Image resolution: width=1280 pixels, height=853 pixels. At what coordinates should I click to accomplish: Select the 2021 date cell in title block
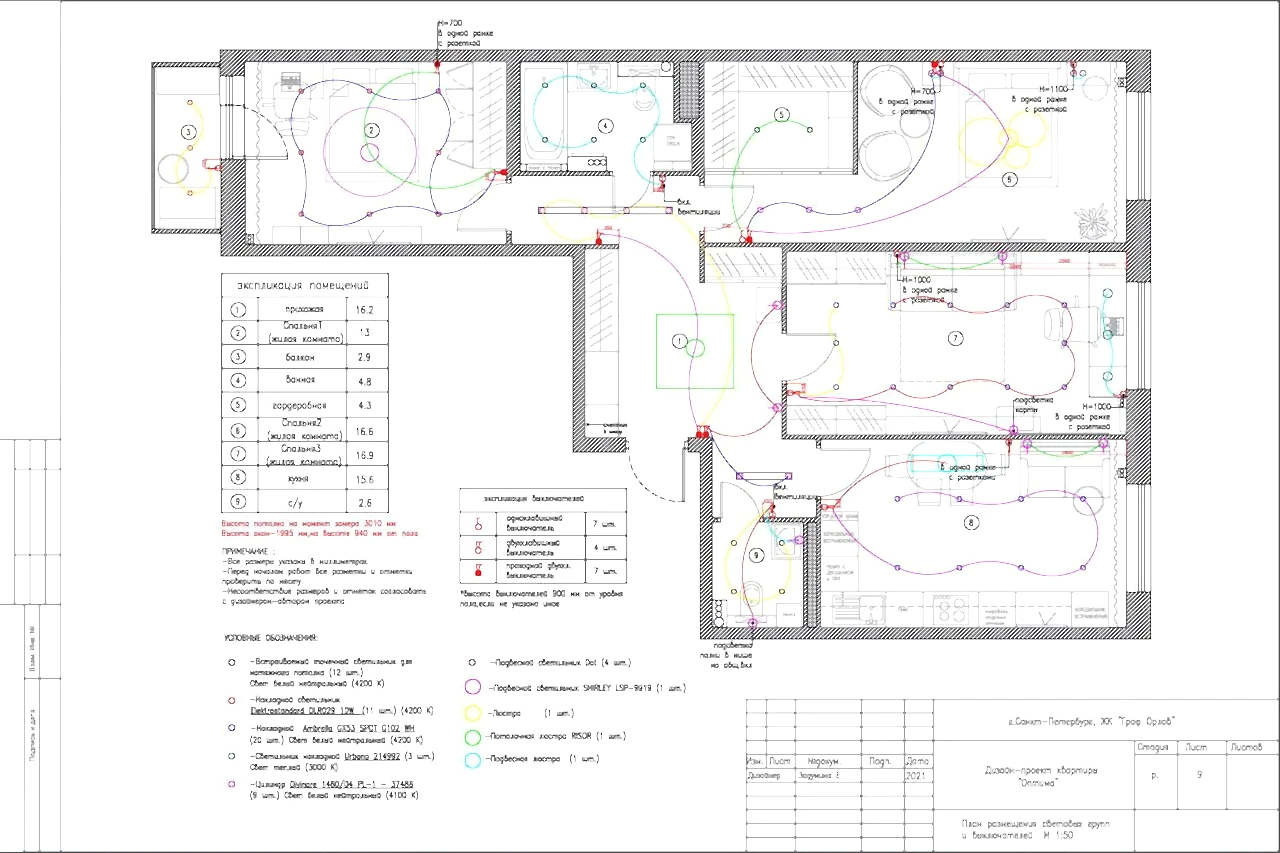point(916,775)
